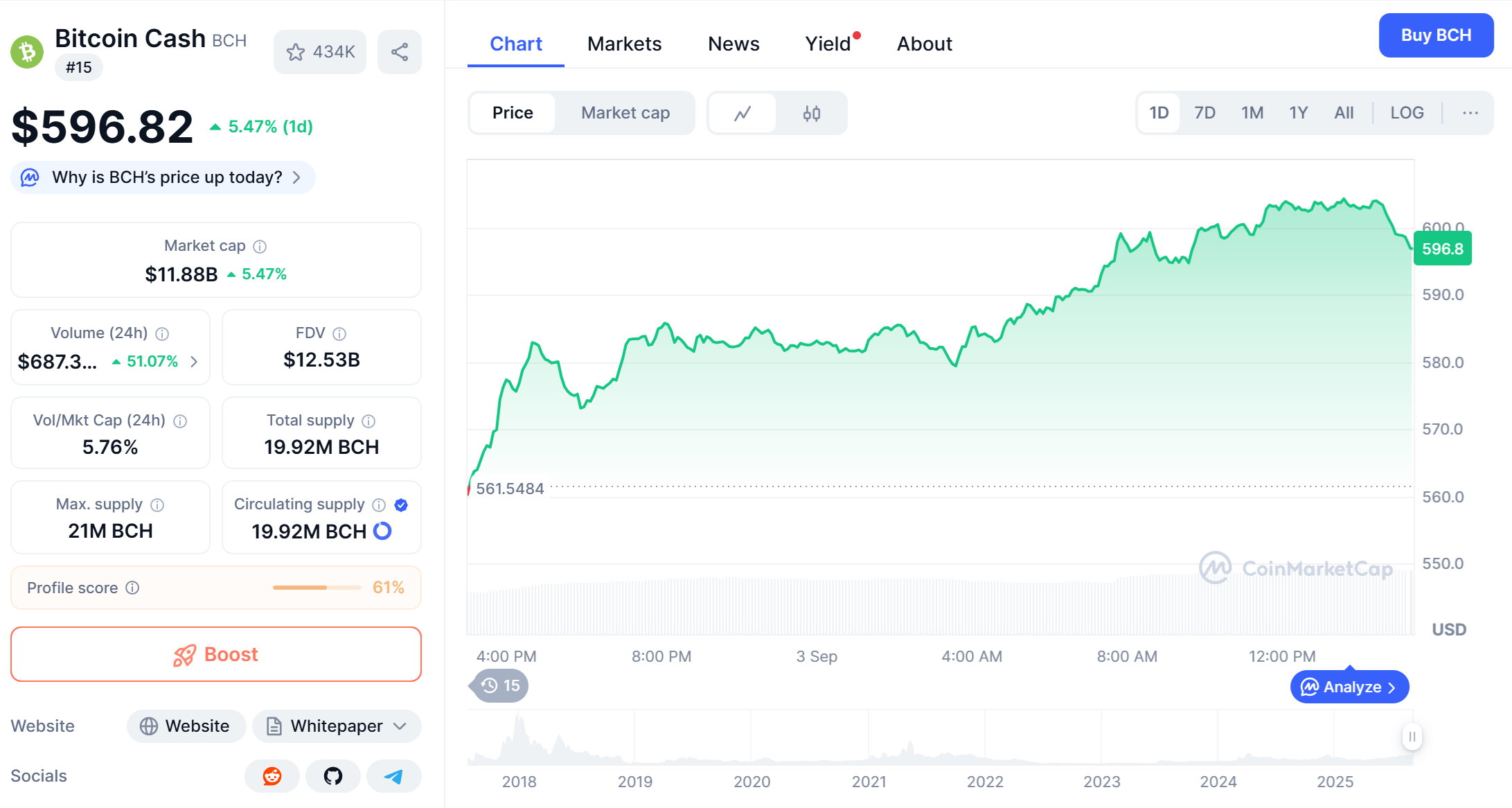Image resolution: width=1512 pixels, height=808 pixels.
Task: Click the Analyze button
Action: click(x=1349, y=687)
